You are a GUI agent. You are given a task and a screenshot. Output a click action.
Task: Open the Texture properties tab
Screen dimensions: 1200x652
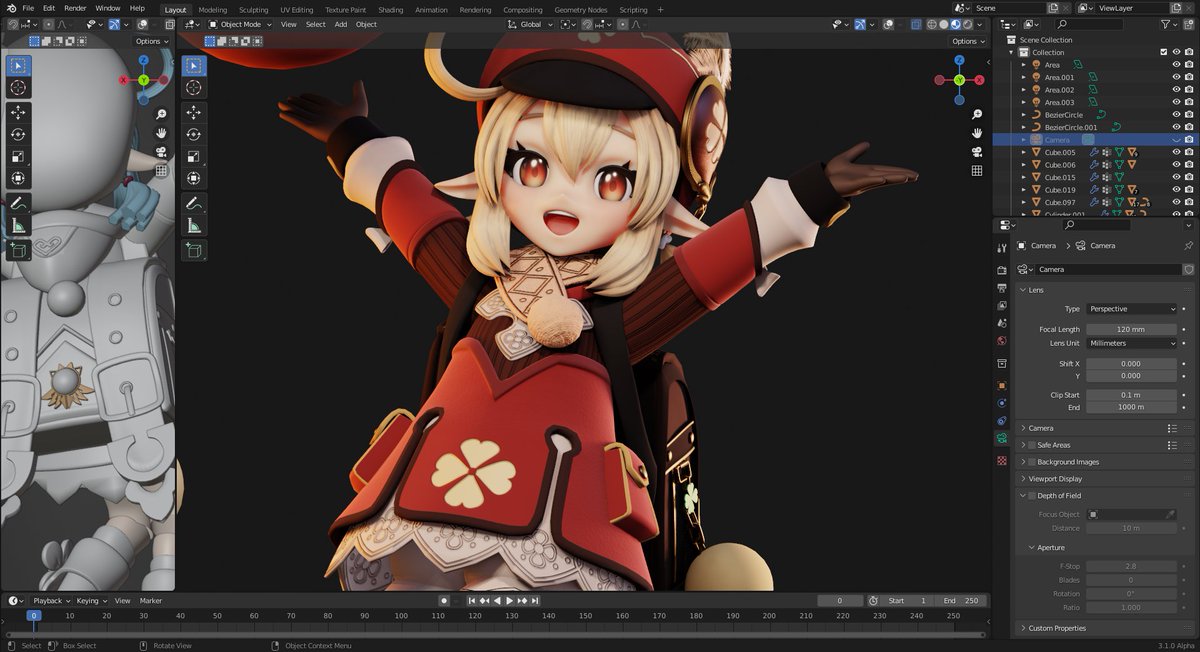tap(1002, 461)
